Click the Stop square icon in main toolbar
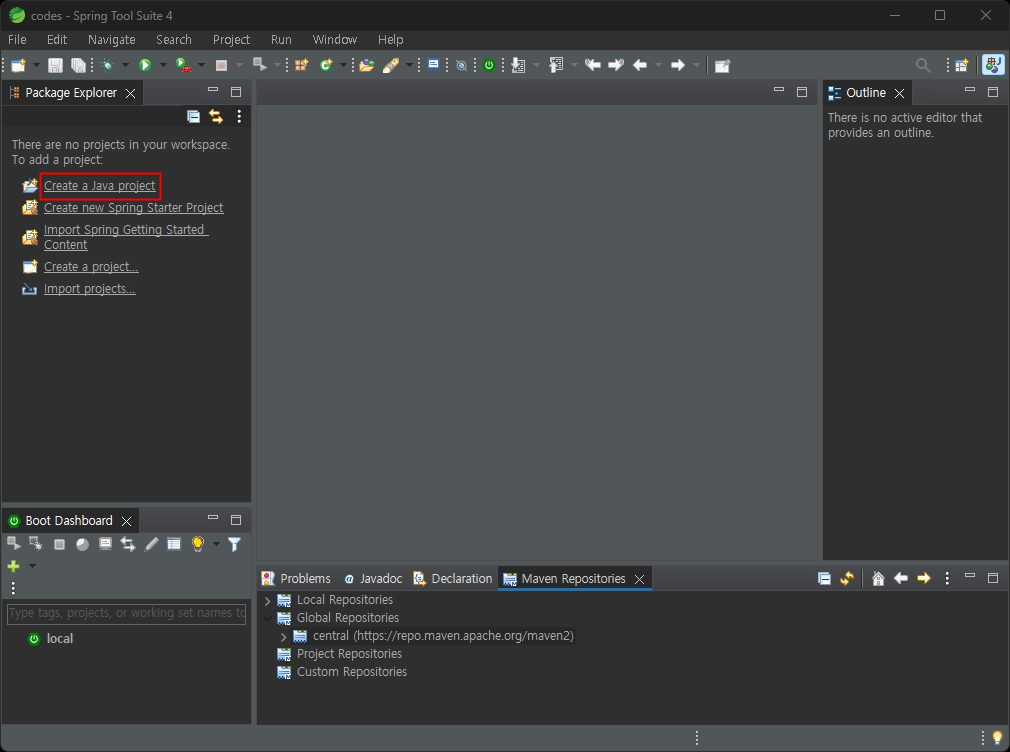 pyautogui.click(x=221, y=65)
